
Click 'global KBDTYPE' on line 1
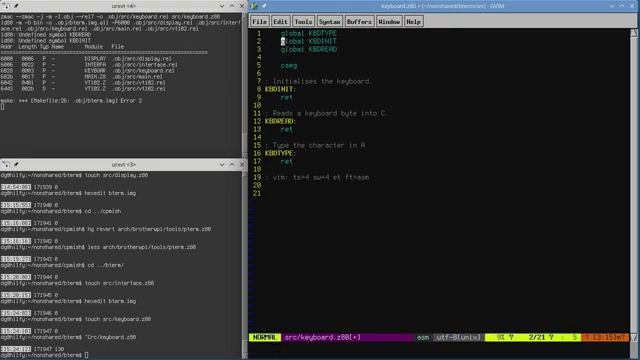click(309, 33)
